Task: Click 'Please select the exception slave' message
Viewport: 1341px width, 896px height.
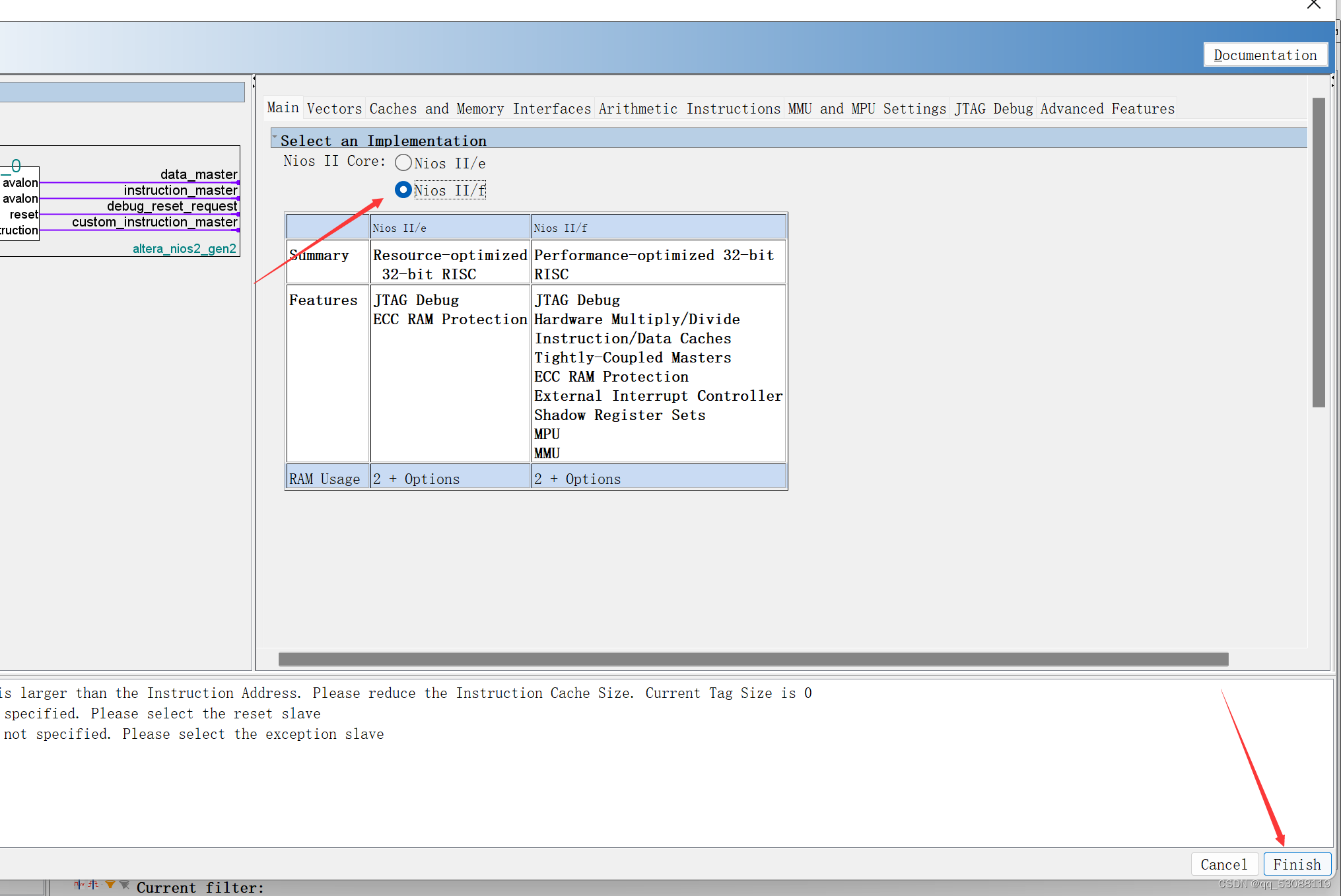Action: pyautogui.click(x=253, y=734)
